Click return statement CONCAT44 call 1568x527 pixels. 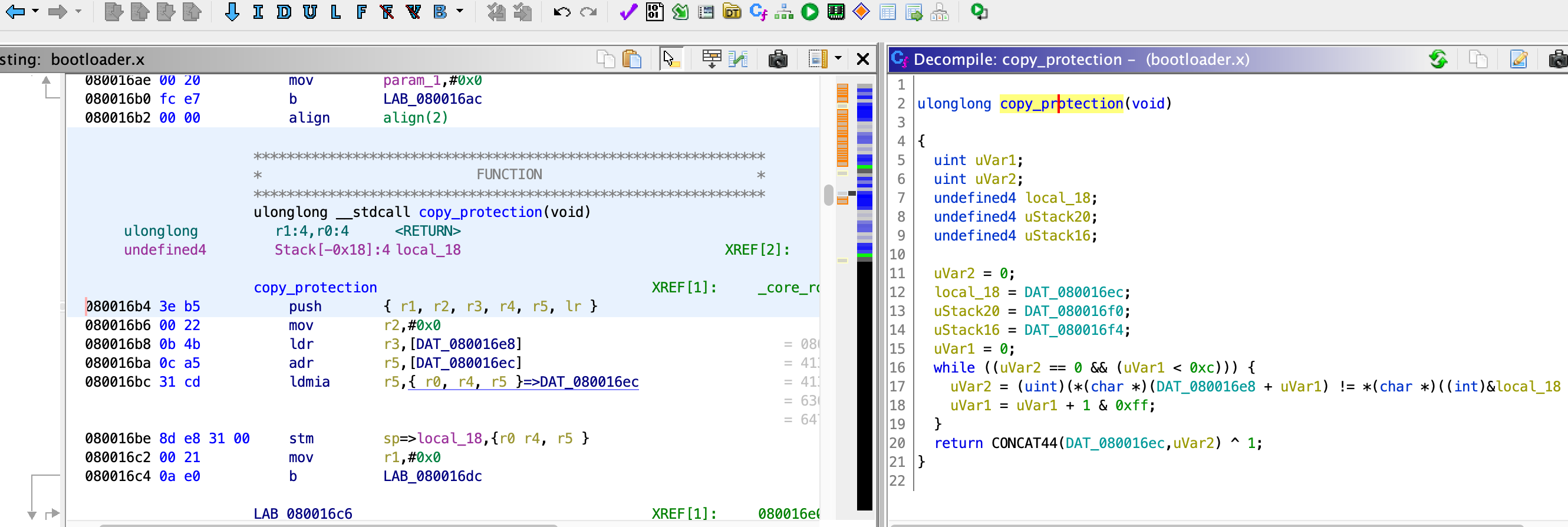pos(1024,443)
